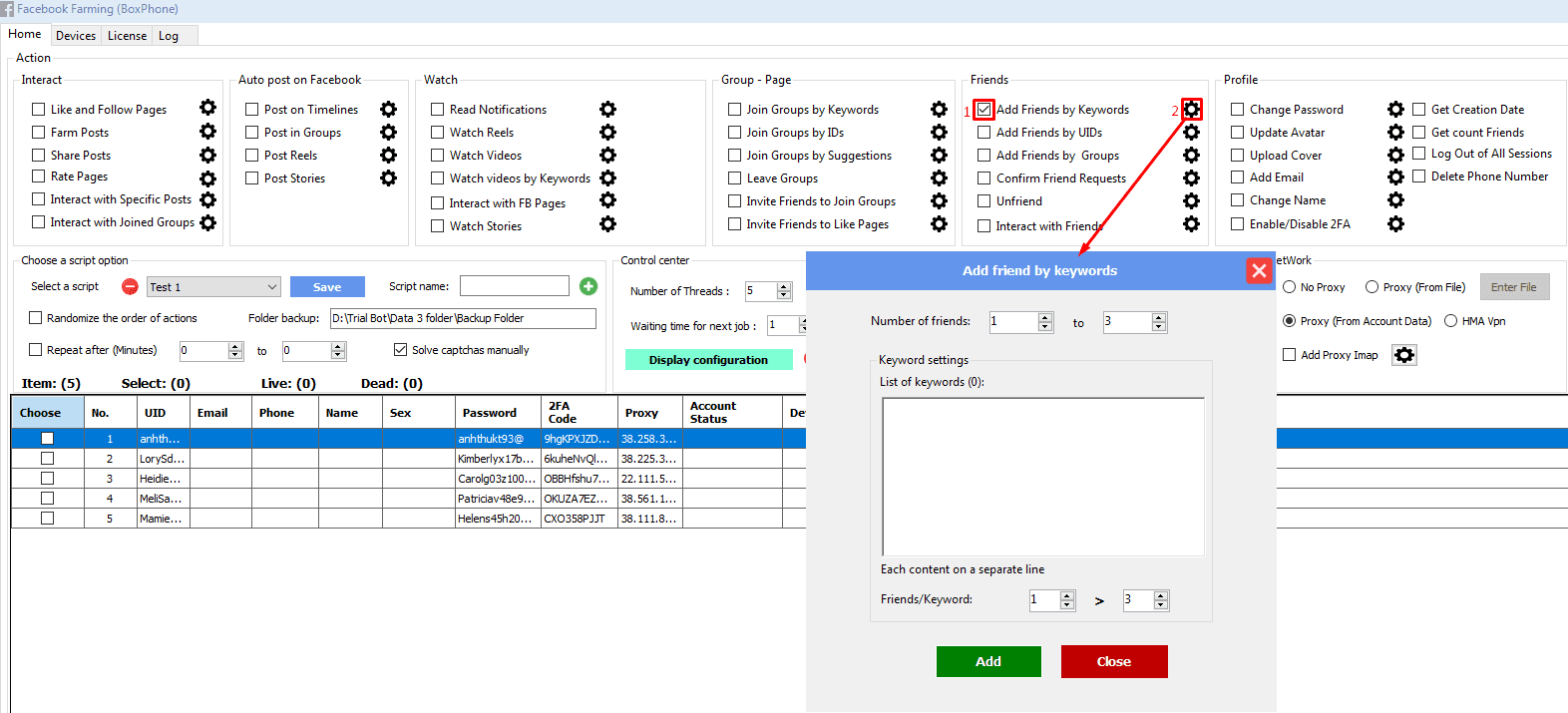The width and height of the screenshot is (1568, 713).
Task: Switch to the Home tab
Action: tap(25, 34)
